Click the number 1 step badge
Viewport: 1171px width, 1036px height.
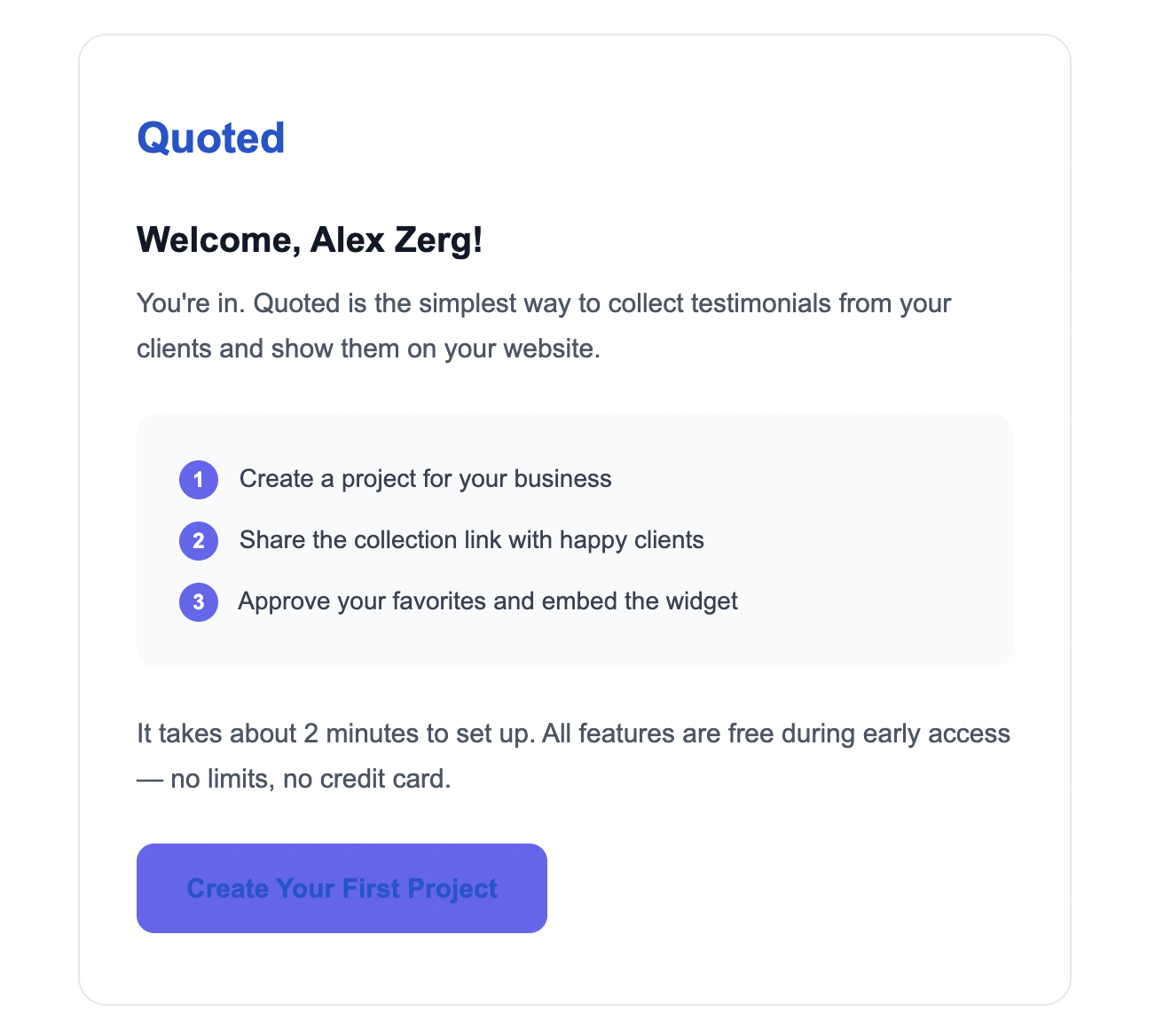point(199,480)
